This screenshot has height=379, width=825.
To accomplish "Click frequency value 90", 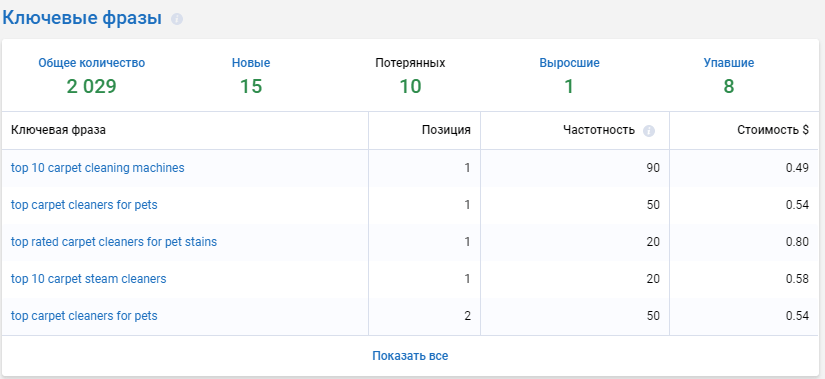I will coord(653,168).
